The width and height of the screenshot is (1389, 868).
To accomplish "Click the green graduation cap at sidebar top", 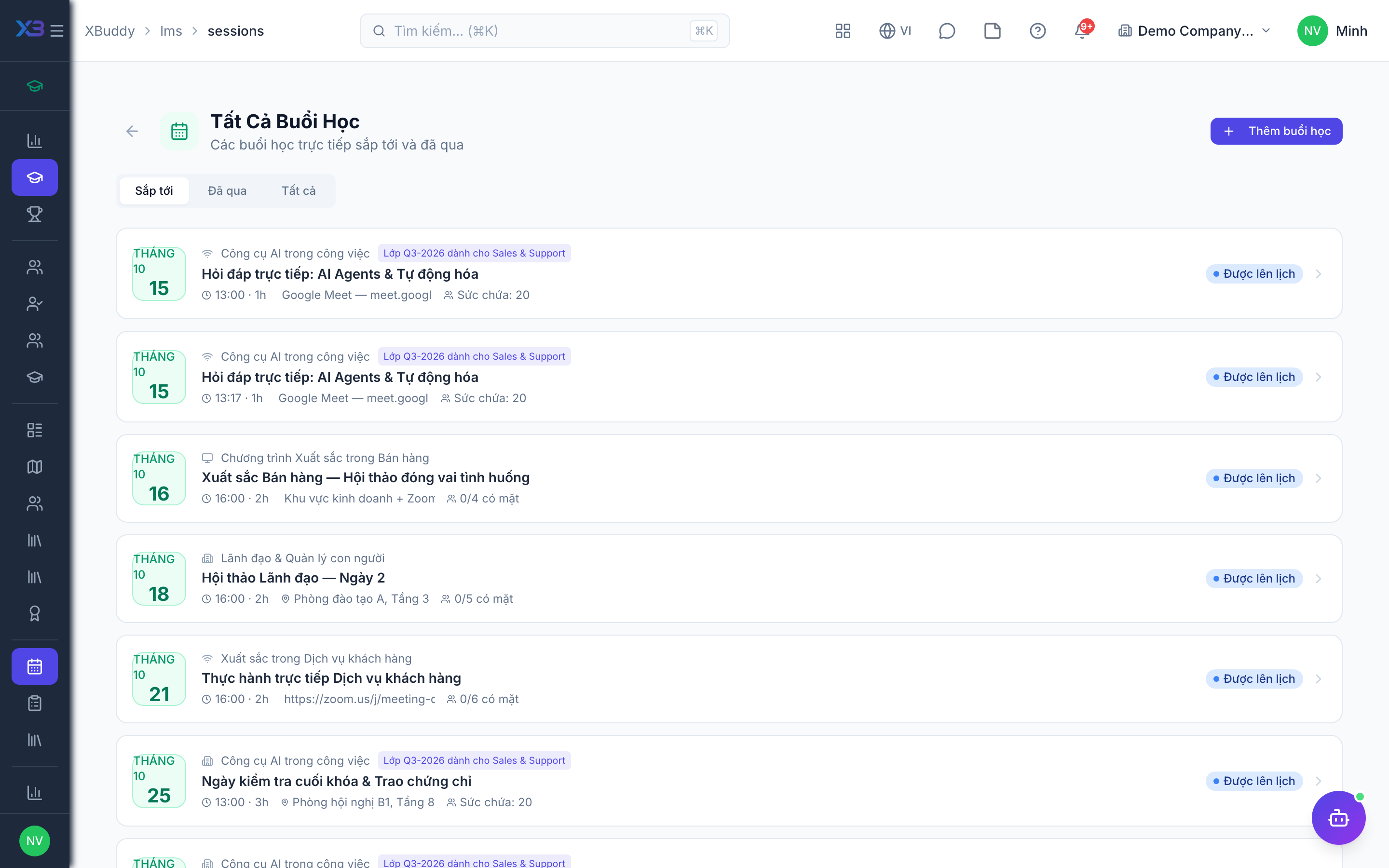I will 34,86.
